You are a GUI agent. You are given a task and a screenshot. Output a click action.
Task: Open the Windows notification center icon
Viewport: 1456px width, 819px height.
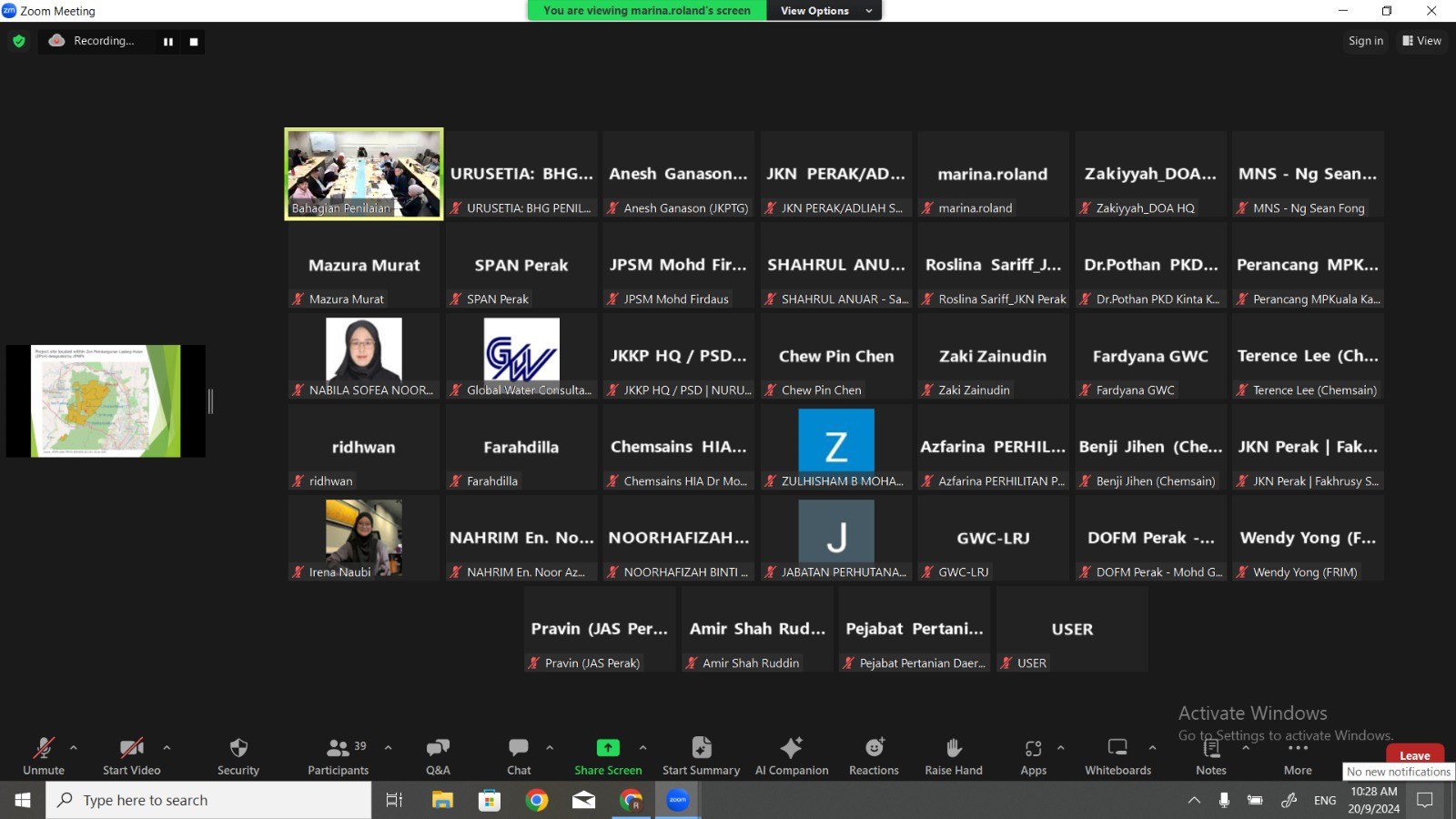coord(1425,800)
